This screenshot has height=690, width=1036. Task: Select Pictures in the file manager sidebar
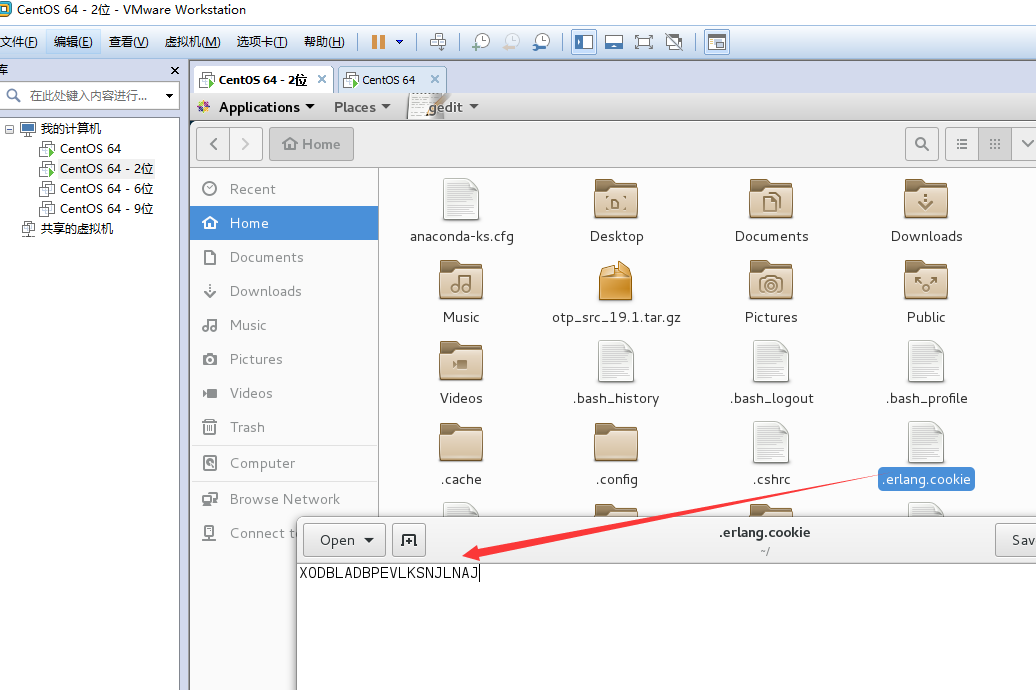coord(284,360)
